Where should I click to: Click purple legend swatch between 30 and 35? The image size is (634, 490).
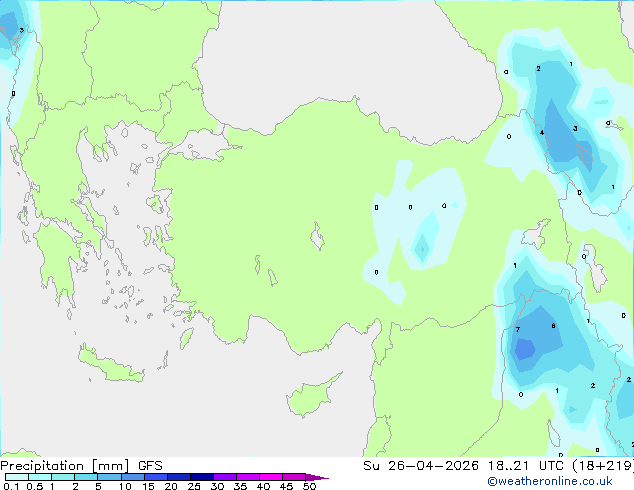(225, 477)
